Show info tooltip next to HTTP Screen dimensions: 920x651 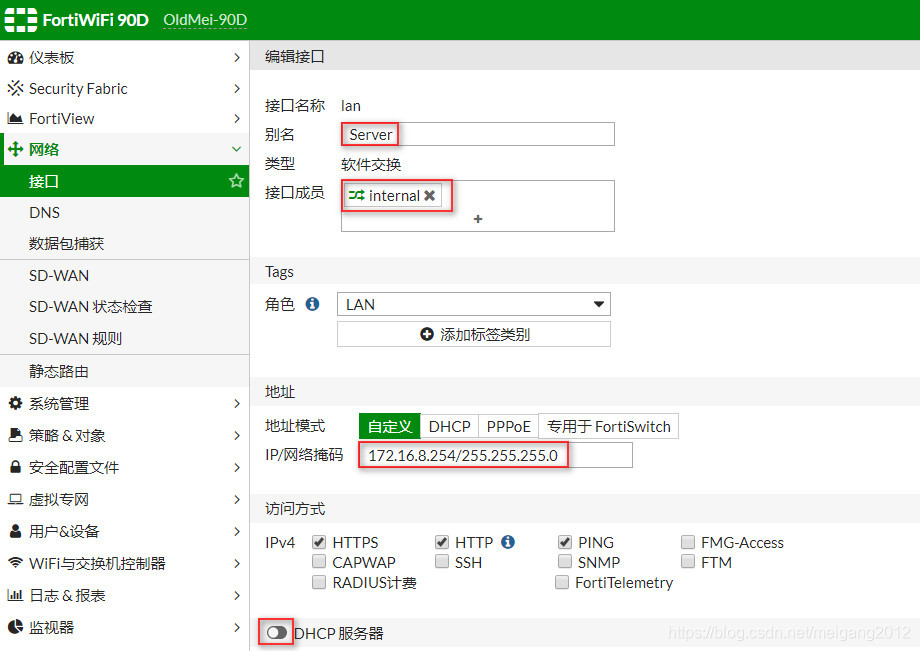pyautogui.click(x=508, y=542)
